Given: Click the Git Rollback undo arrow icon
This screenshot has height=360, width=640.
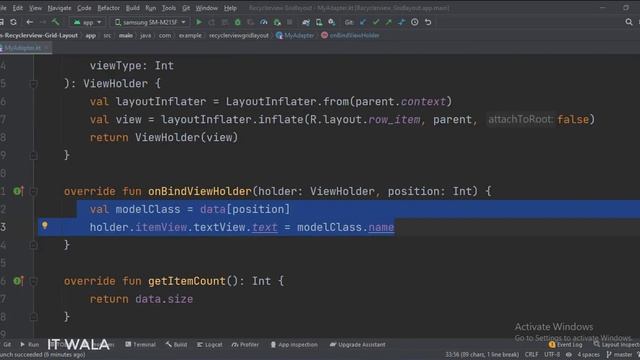Looking at the screenshot, I should pos(428,22).
